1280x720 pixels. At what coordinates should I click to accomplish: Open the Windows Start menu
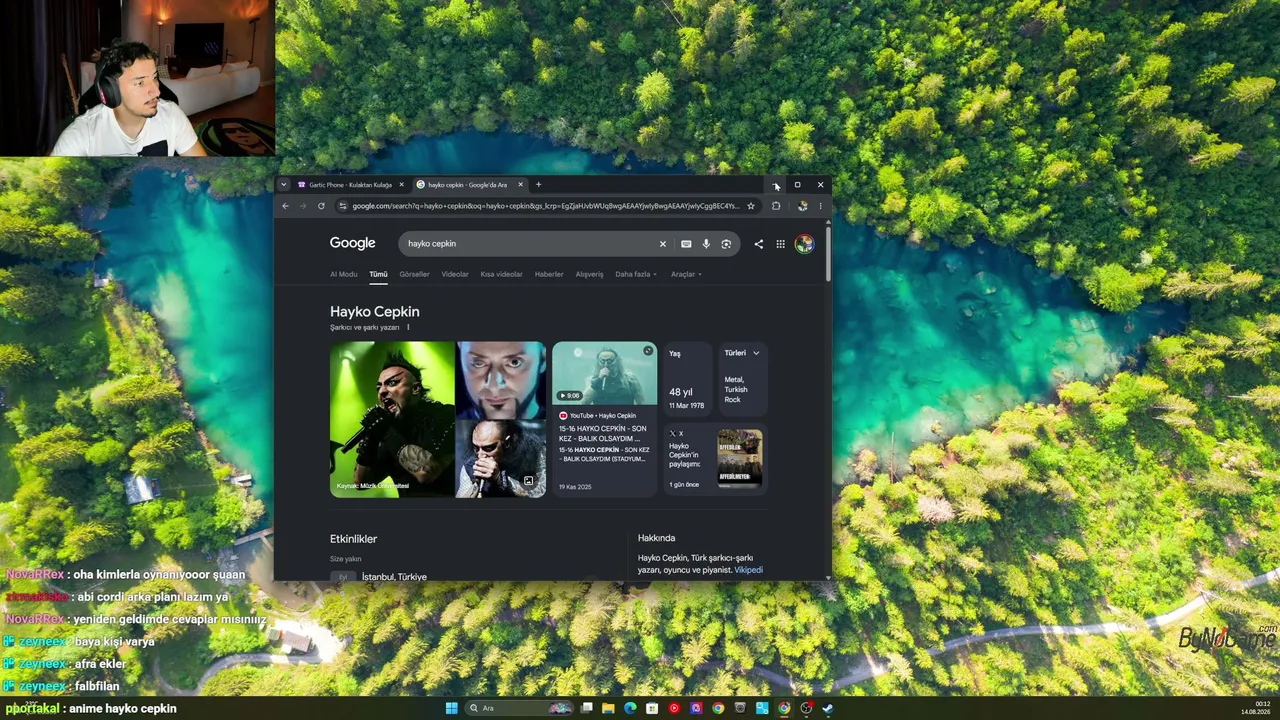click(x=451, y=708)
